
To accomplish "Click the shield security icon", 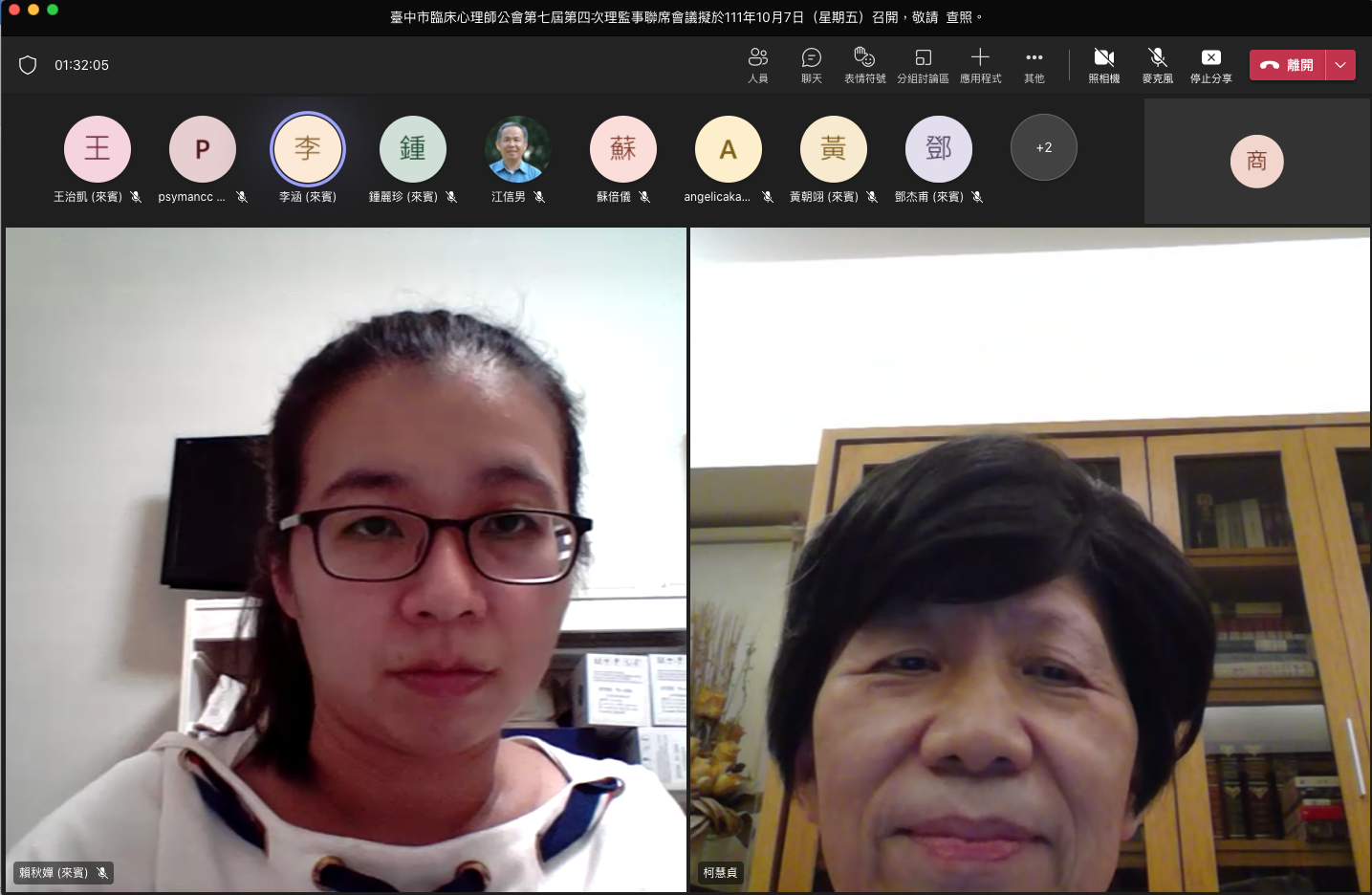I will click(28, 65).
